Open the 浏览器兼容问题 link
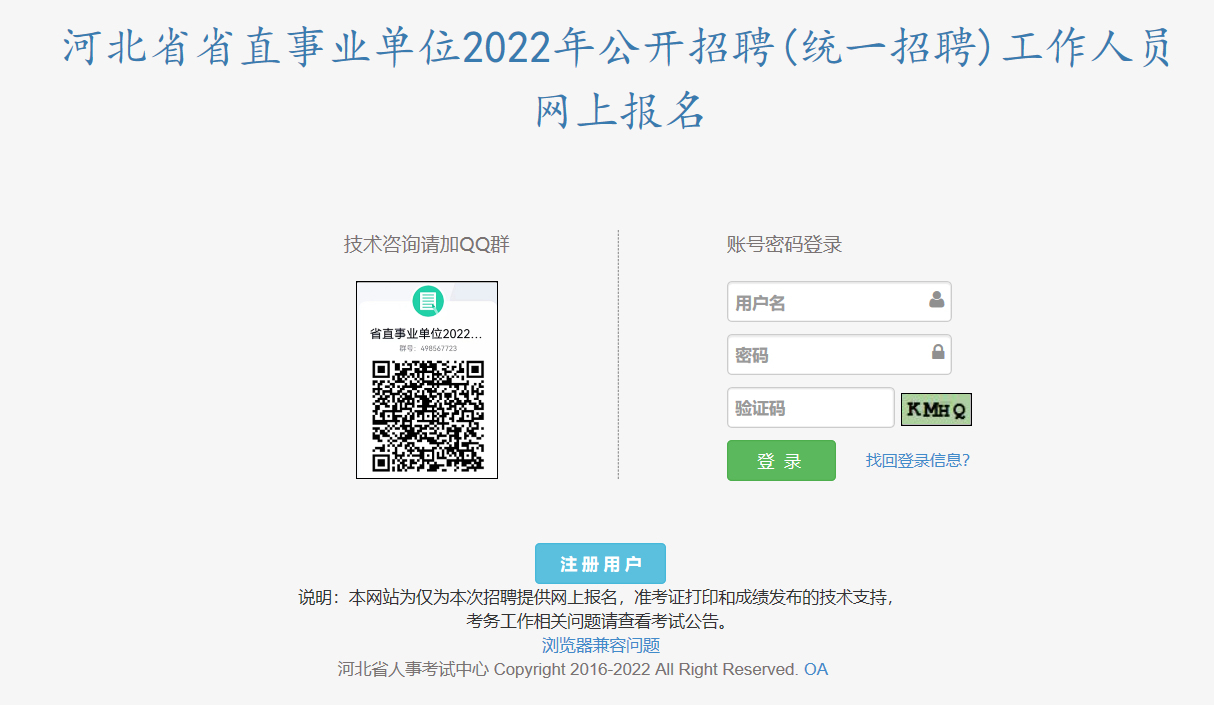Screen dimensions: 1214x705 pyautogui.click(x=601, y=645)
